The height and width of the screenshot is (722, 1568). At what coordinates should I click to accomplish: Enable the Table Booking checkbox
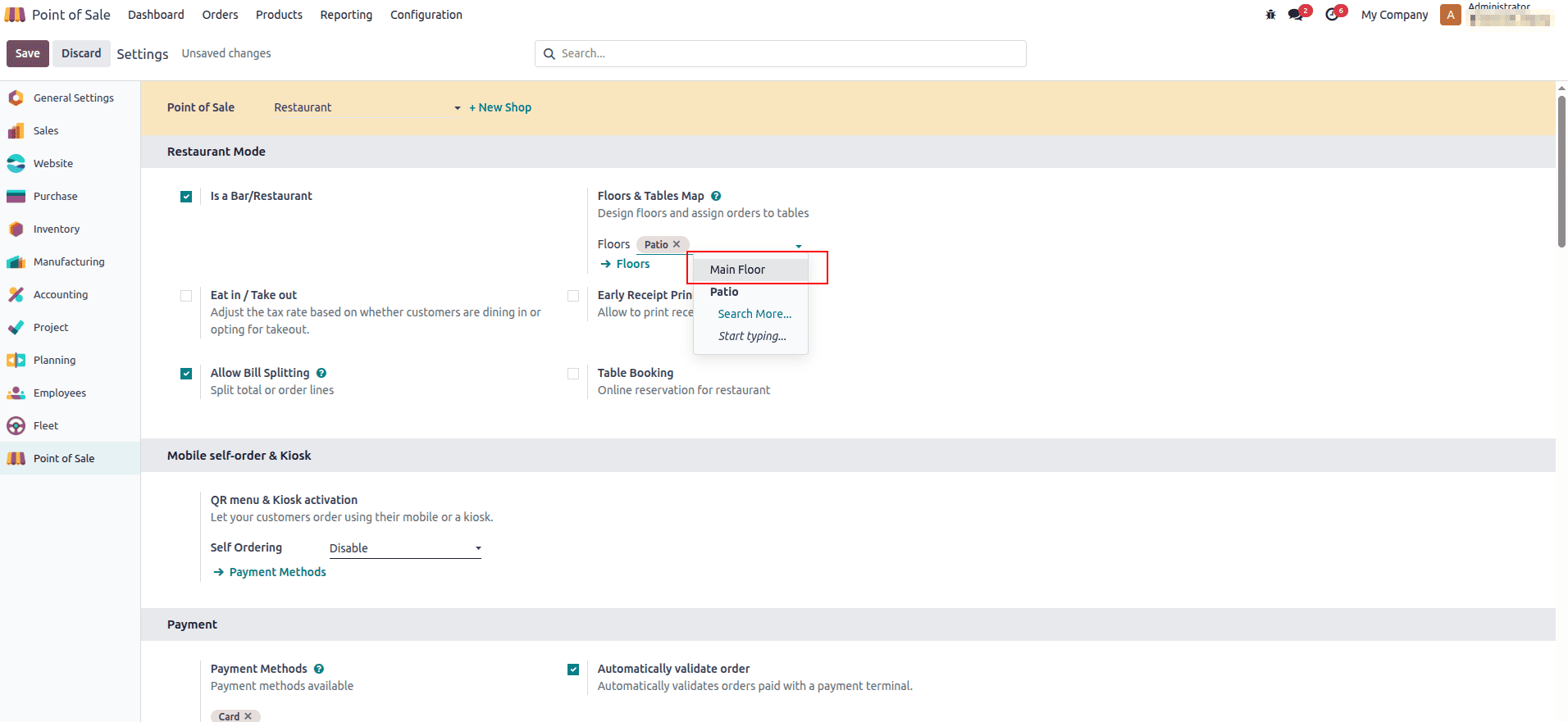coord(573,374)
